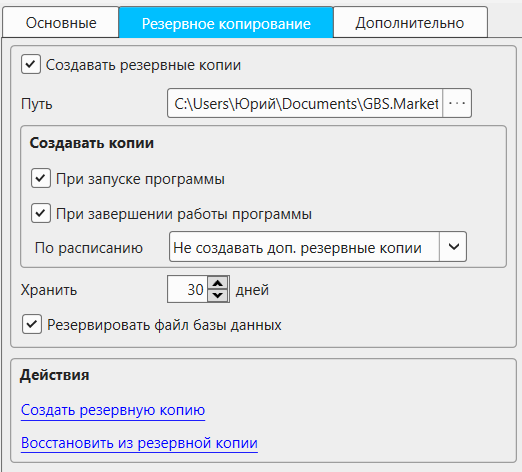The width and height of the screenshot is (522, 472).
Task: Click Восстановить из резервной копии link
Action: coord(139,443)
